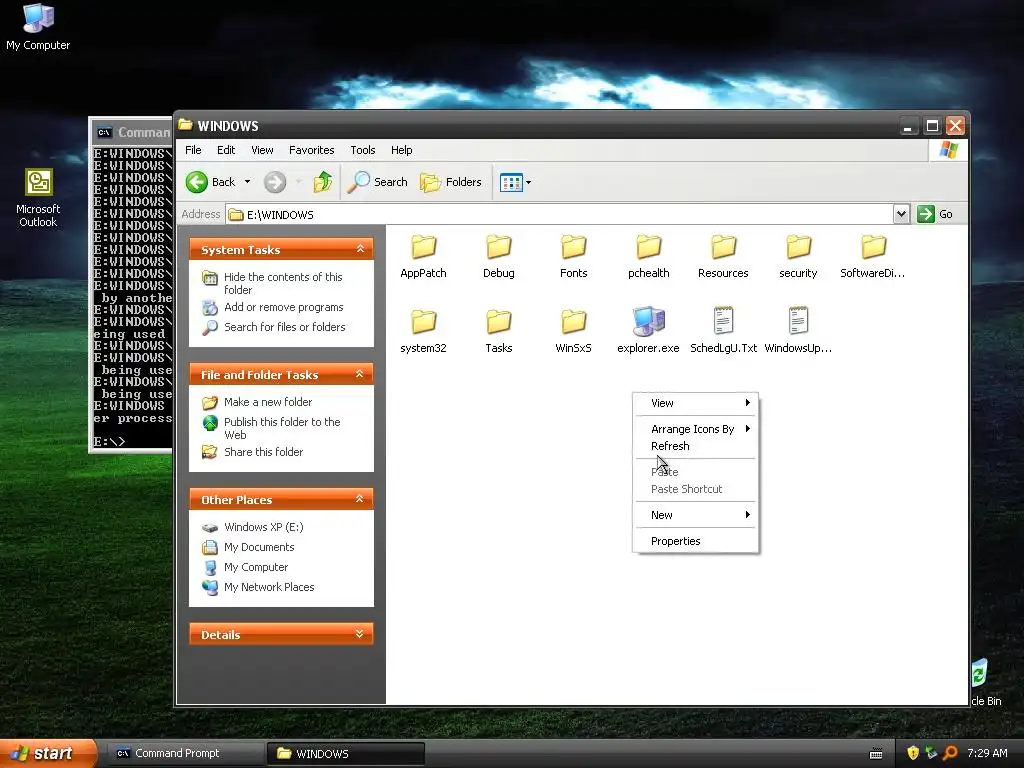Go up one folder level
1024x768 pixels.
[323, 182]
